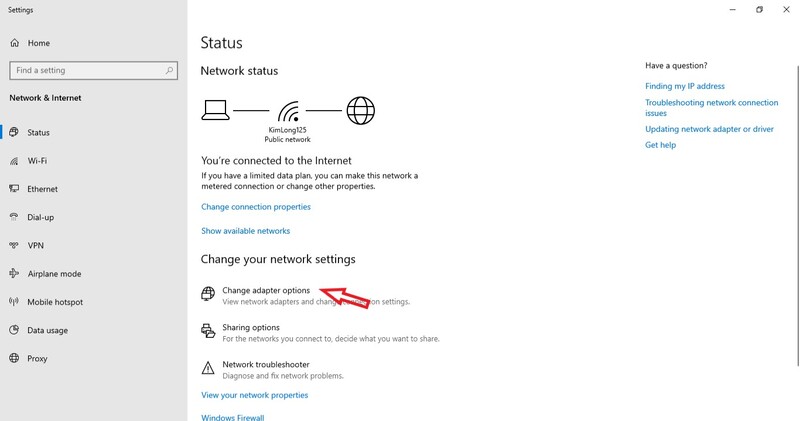Click Show available networks link

(245, 231)
